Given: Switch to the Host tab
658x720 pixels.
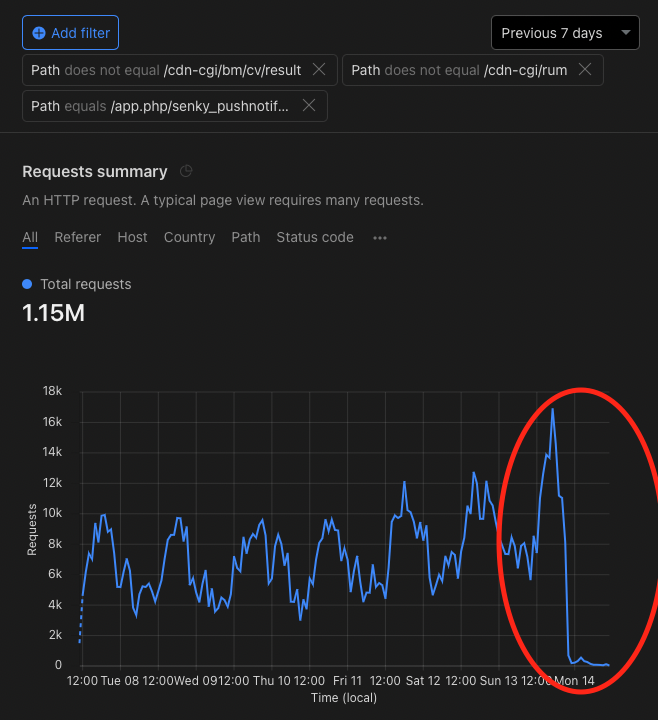Looking at the screenshot, I should click(x=132, y=237).
